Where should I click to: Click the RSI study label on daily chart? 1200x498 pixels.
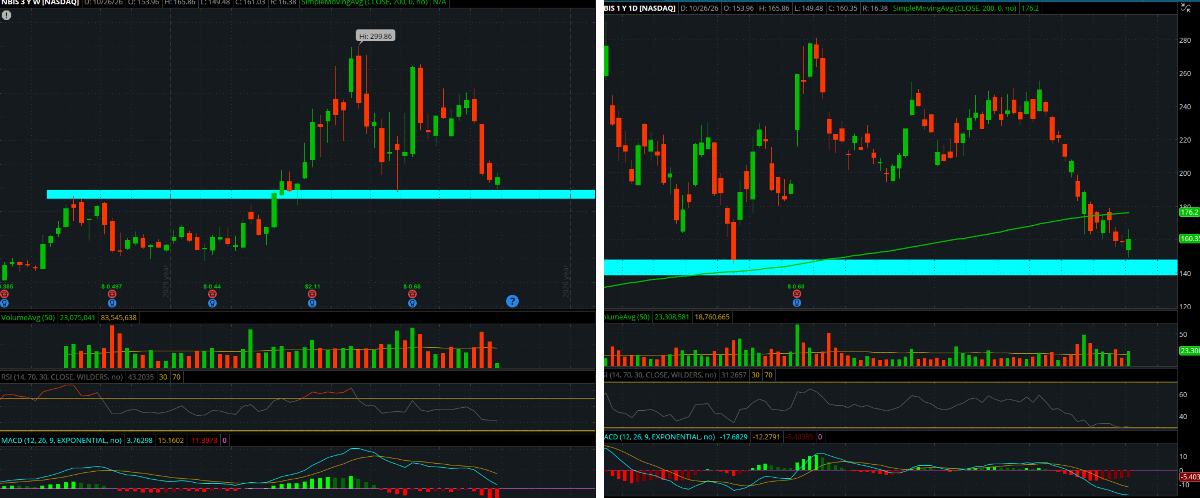coord(660,377)
